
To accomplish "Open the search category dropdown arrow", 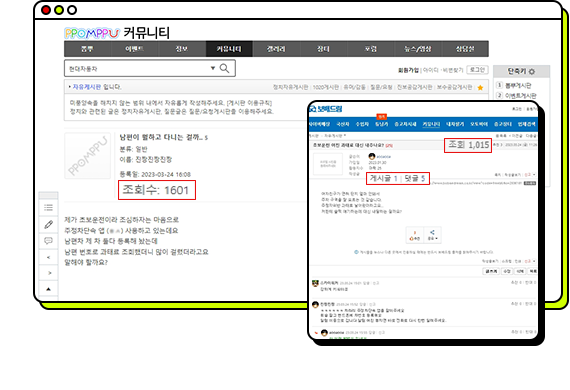I will [213, 68].
